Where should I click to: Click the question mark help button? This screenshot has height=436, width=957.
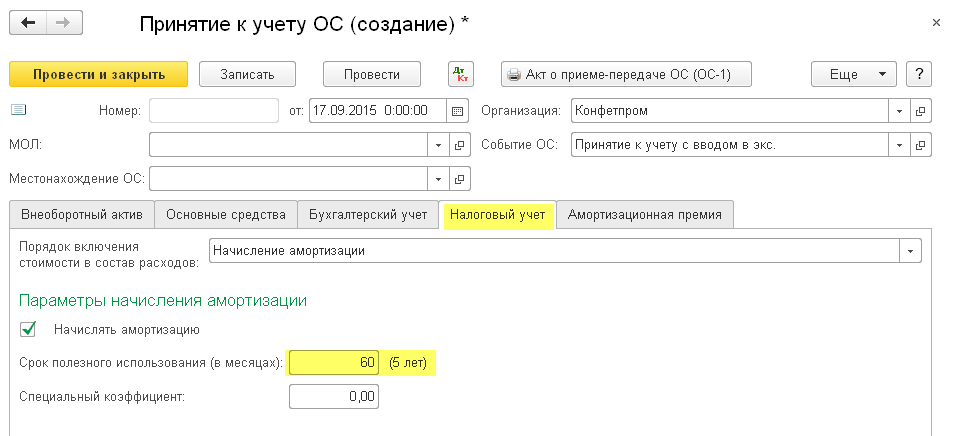[x=918, y=74]
